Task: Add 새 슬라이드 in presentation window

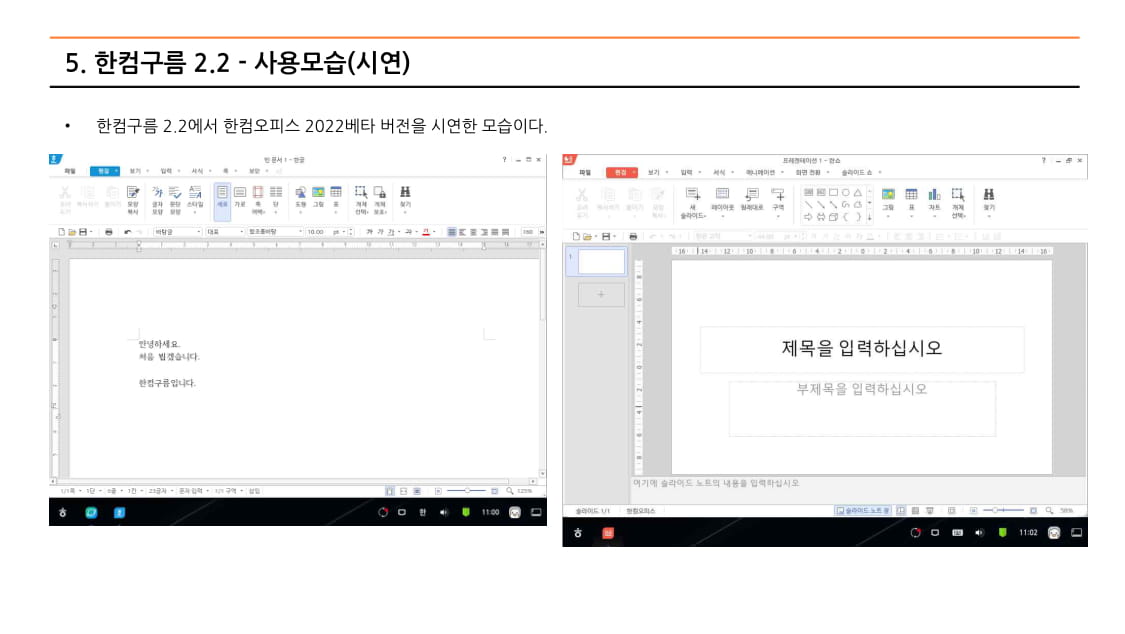Action: click(692, 203)
